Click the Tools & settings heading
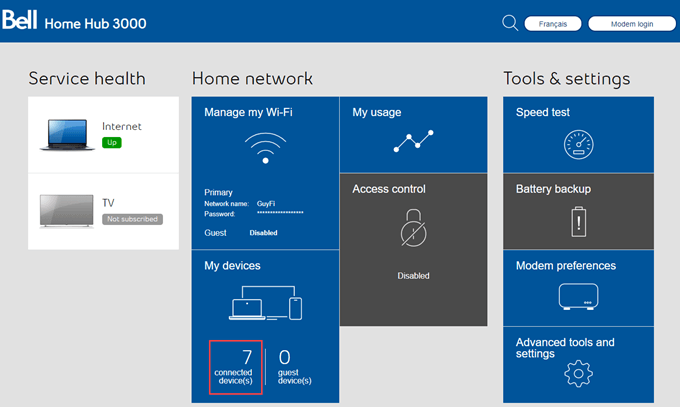 (x=566, y=79)
